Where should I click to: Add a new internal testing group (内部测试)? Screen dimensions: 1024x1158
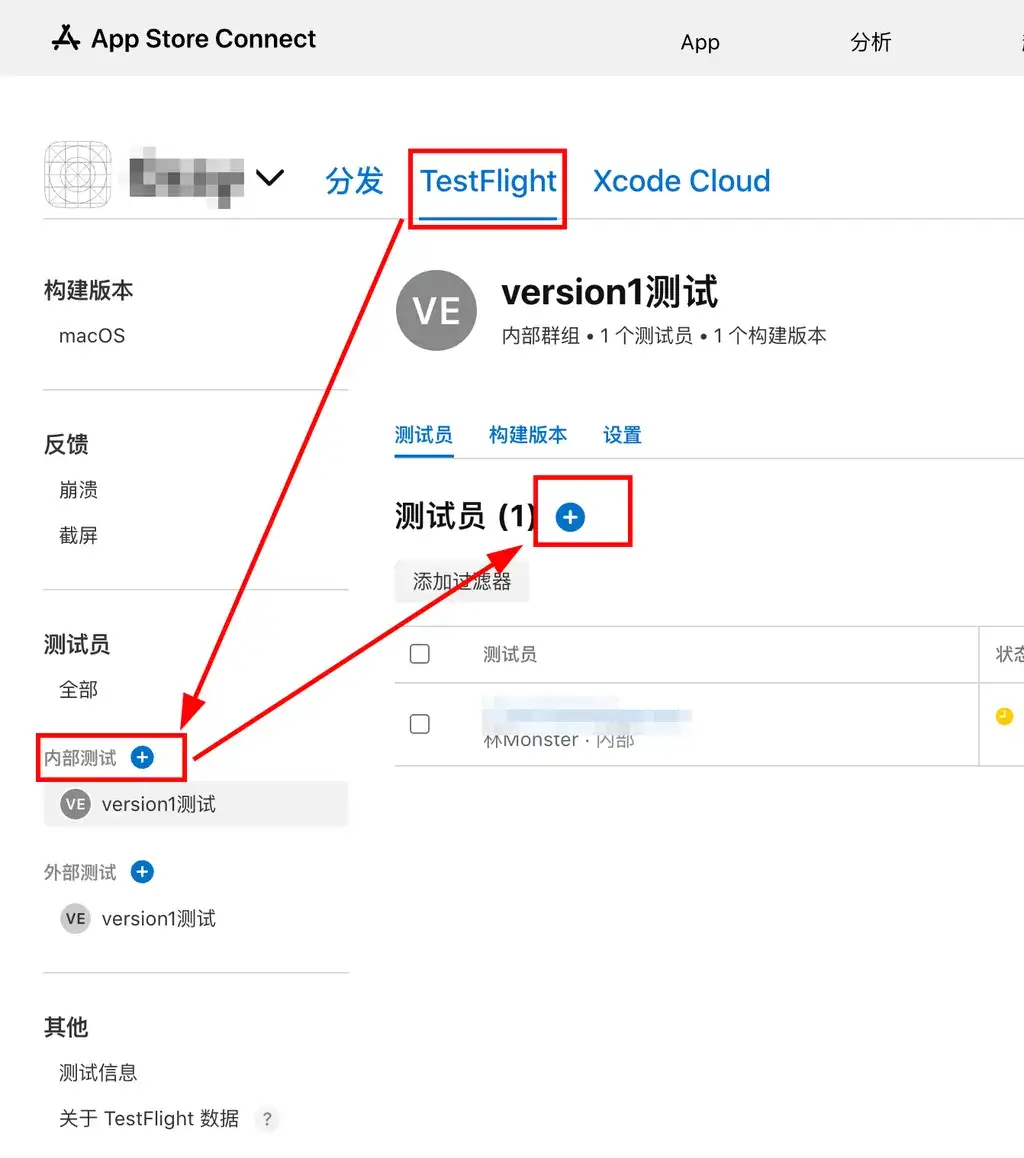pyautogui.click(x=142, y=757)
